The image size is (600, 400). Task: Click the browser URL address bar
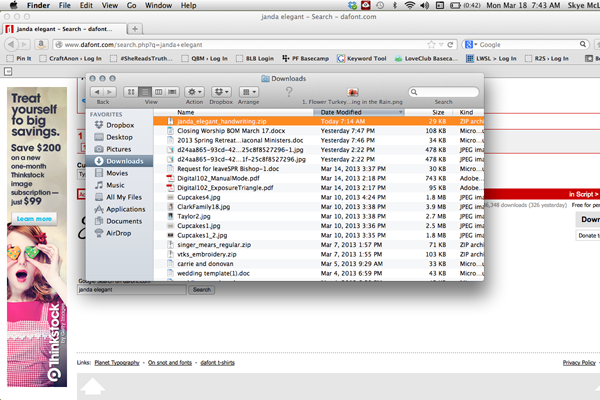(245, 45)
